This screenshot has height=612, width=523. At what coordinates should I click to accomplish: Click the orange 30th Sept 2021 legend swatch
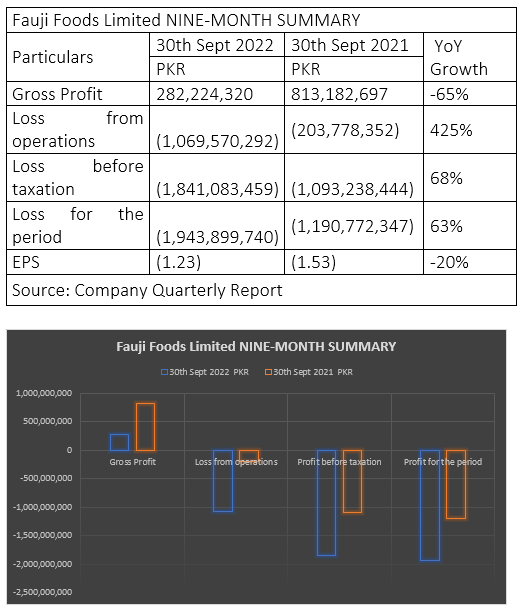[269, 372]
